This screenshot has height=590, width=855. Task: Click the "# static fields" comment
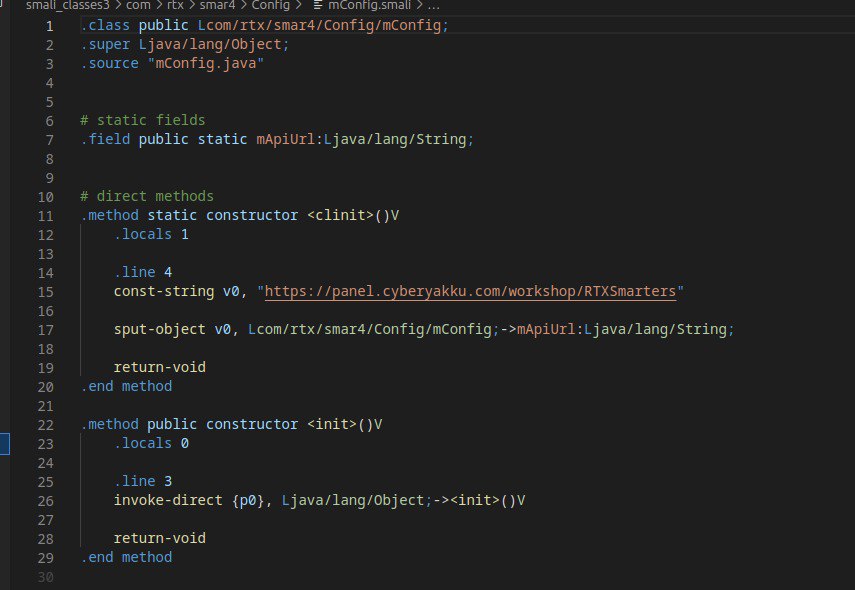pyautogui.click(x=142, y=121)
